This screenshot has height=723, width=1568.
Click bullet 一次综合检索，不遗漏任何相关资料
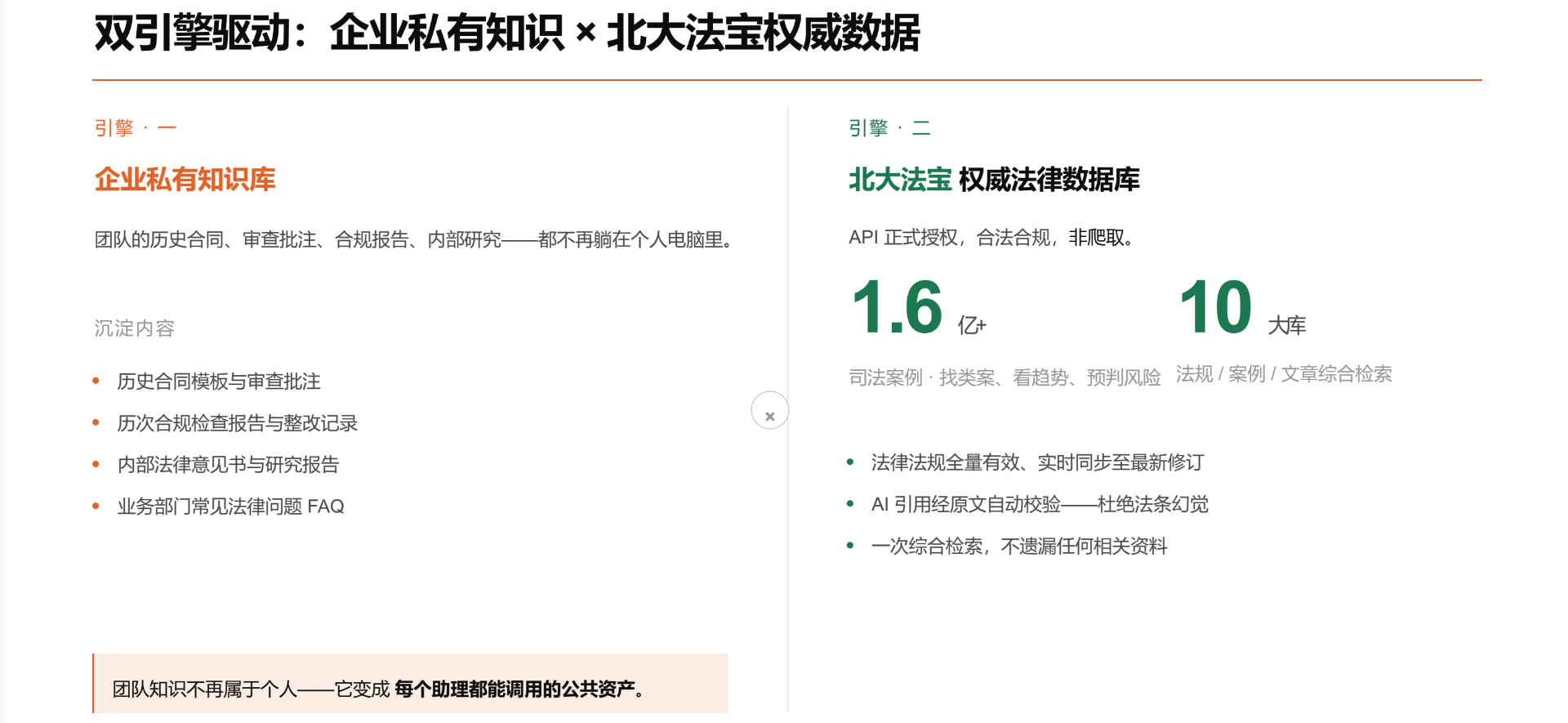pos(1019,546)
